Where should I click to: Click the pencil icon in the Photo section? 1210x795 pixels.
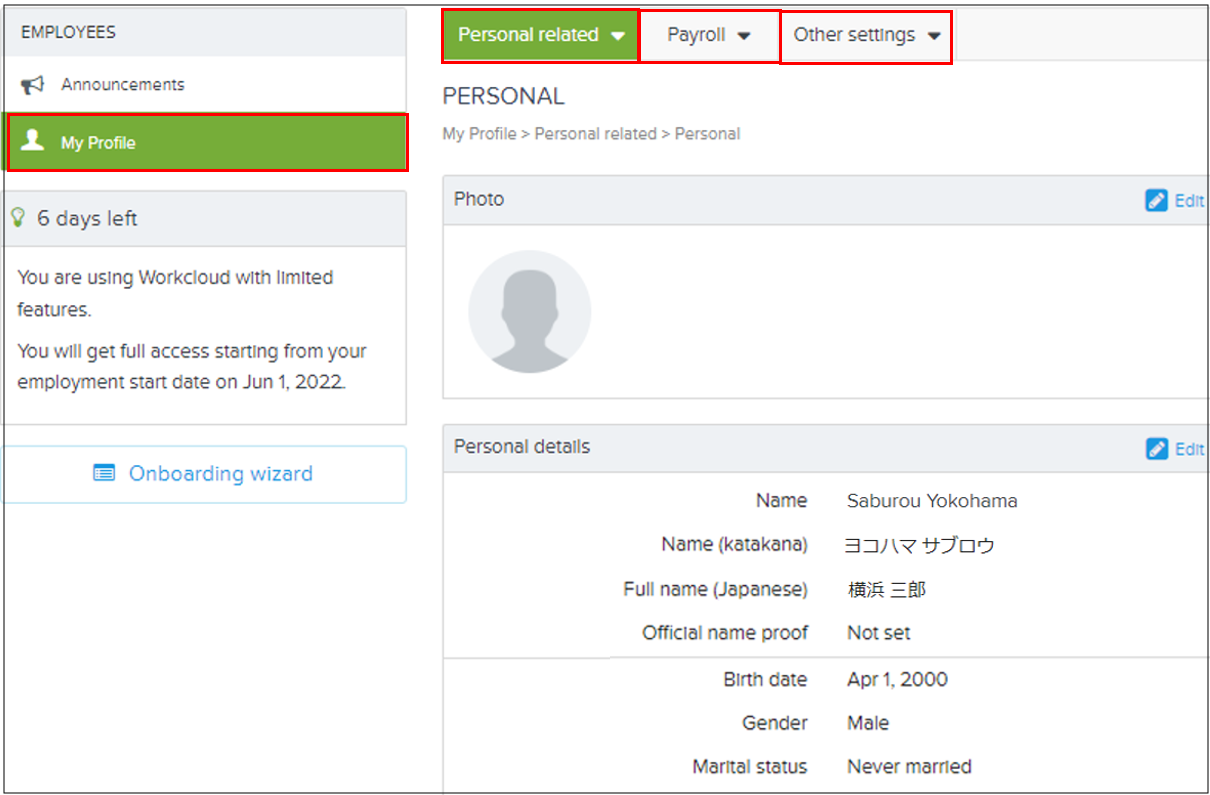pos(1158,200)
